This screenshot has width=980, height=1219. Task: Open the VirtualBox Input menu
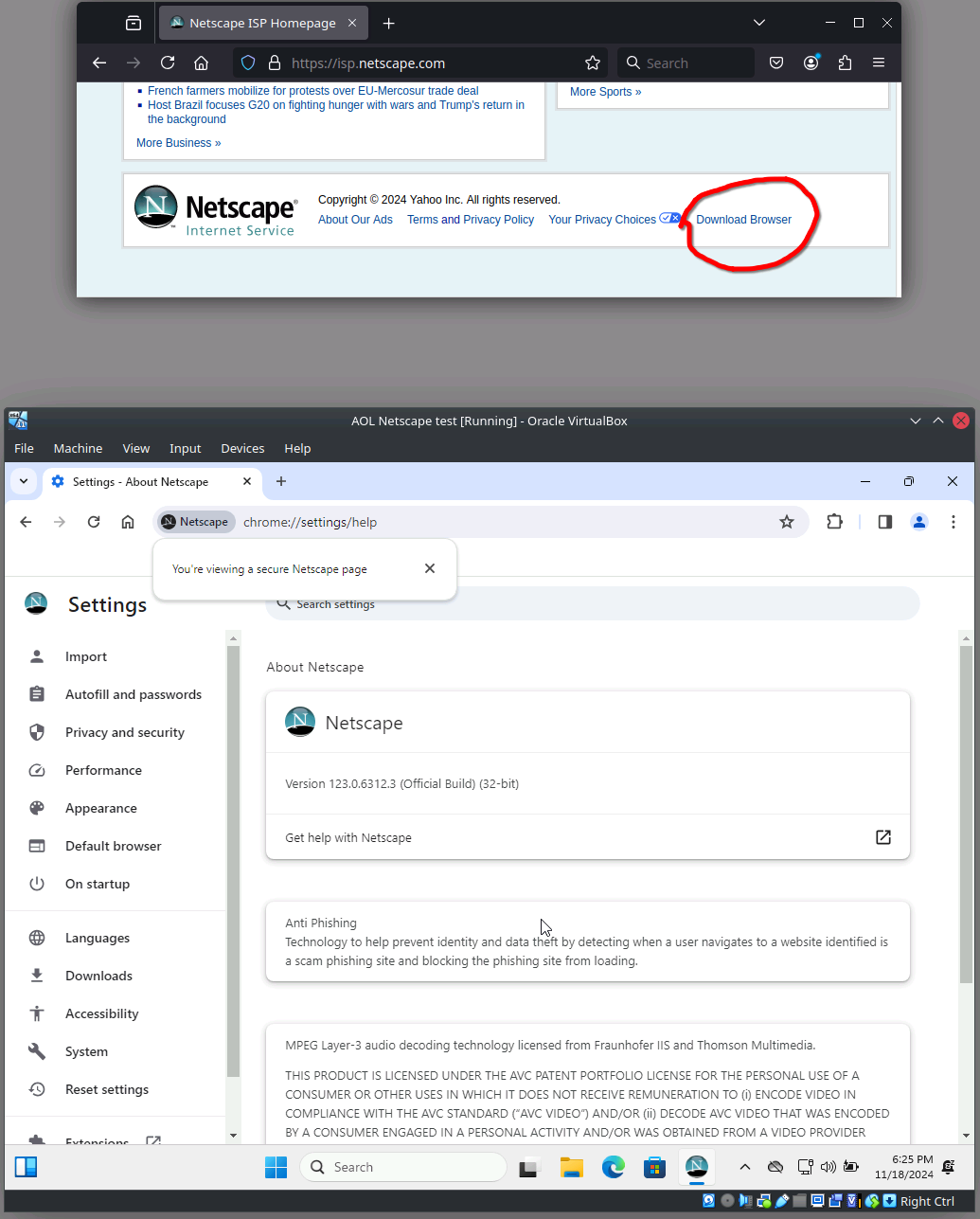pyautogui.click(x=186, y=448)
